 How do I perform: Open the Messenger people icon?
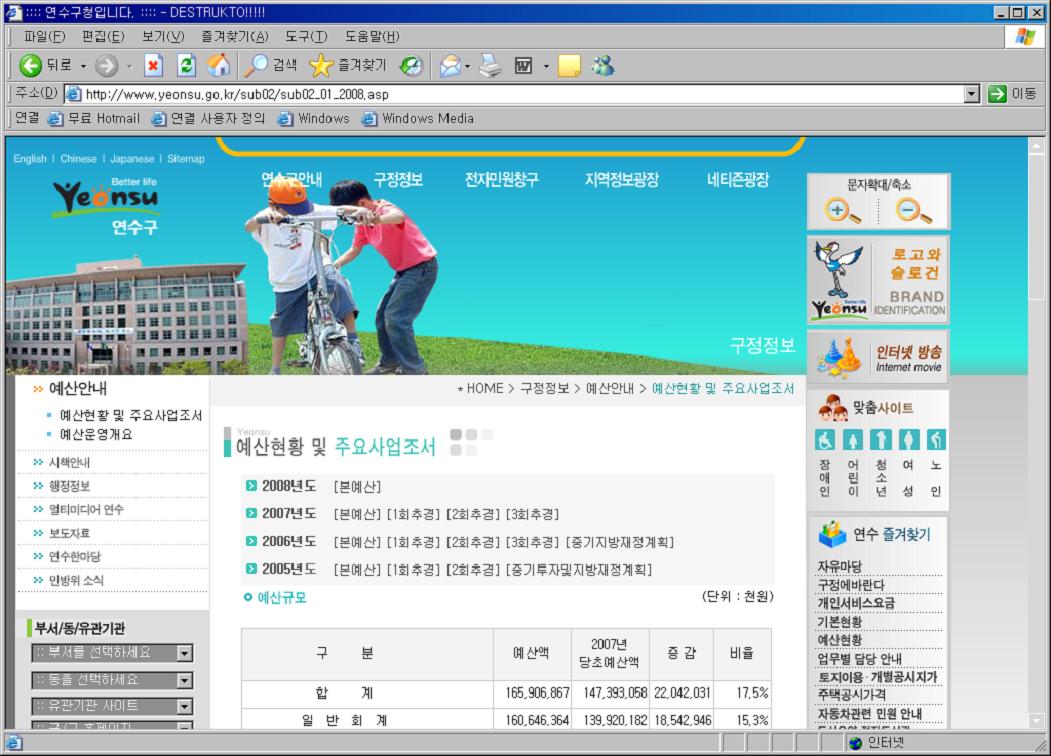[x=603, y=66]
